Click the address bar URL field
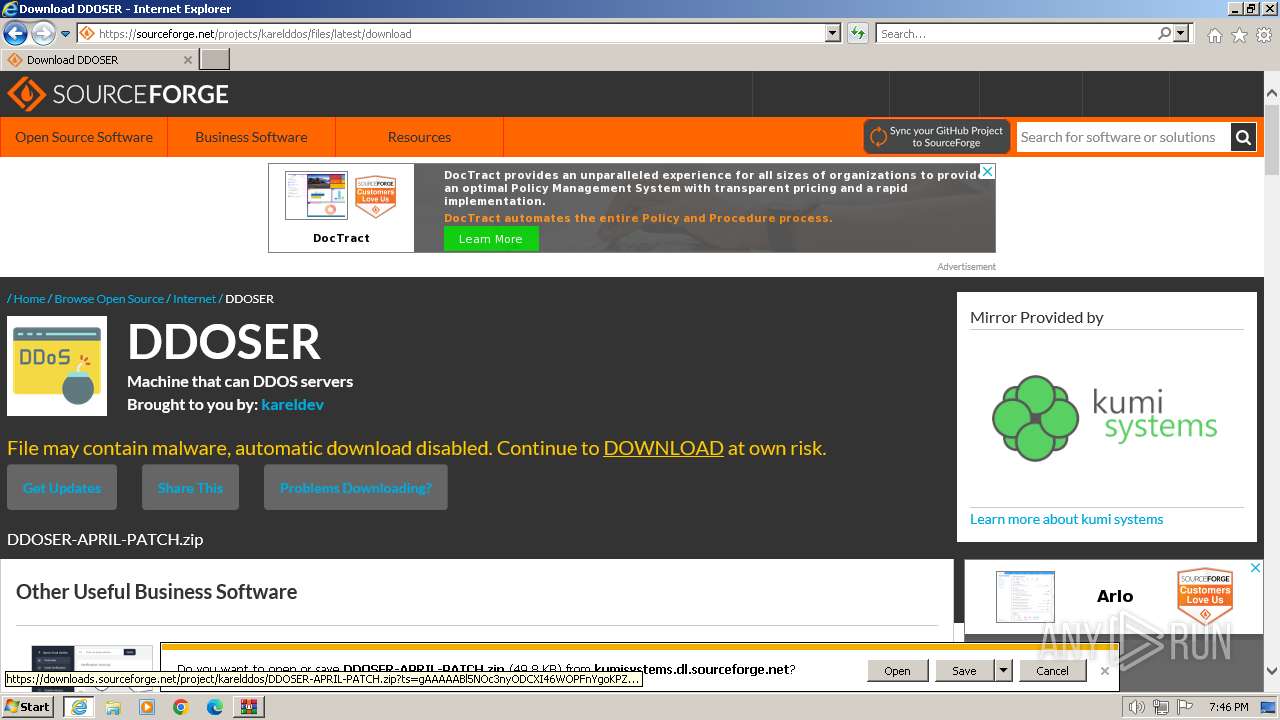This screenshot has width=1280, height=720. [x=460, y=33]
